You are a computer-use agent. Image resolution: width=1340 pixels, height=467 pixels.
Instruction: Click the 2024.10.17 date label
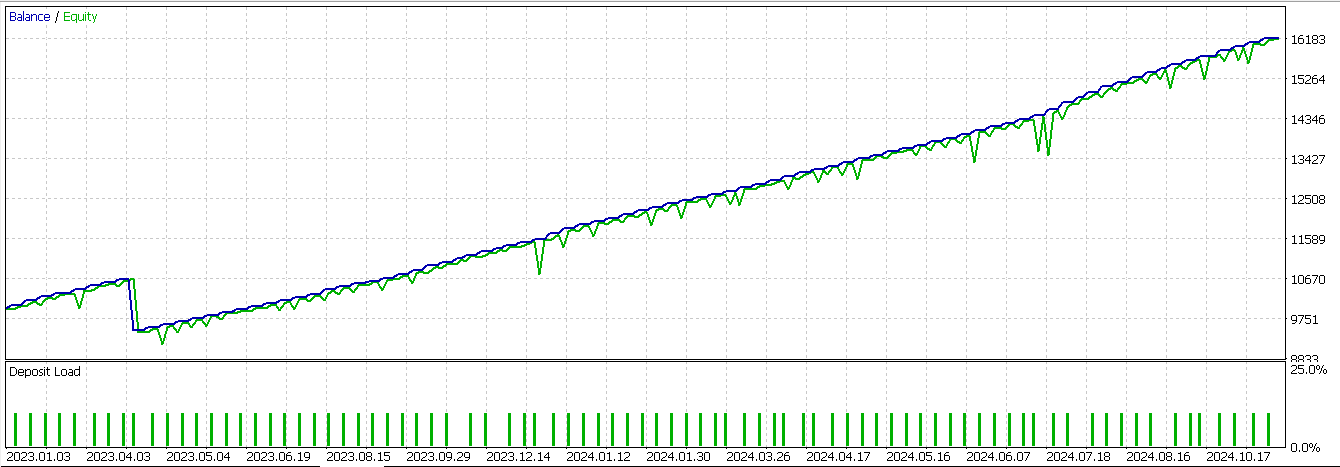click(x=1238, y=457)
